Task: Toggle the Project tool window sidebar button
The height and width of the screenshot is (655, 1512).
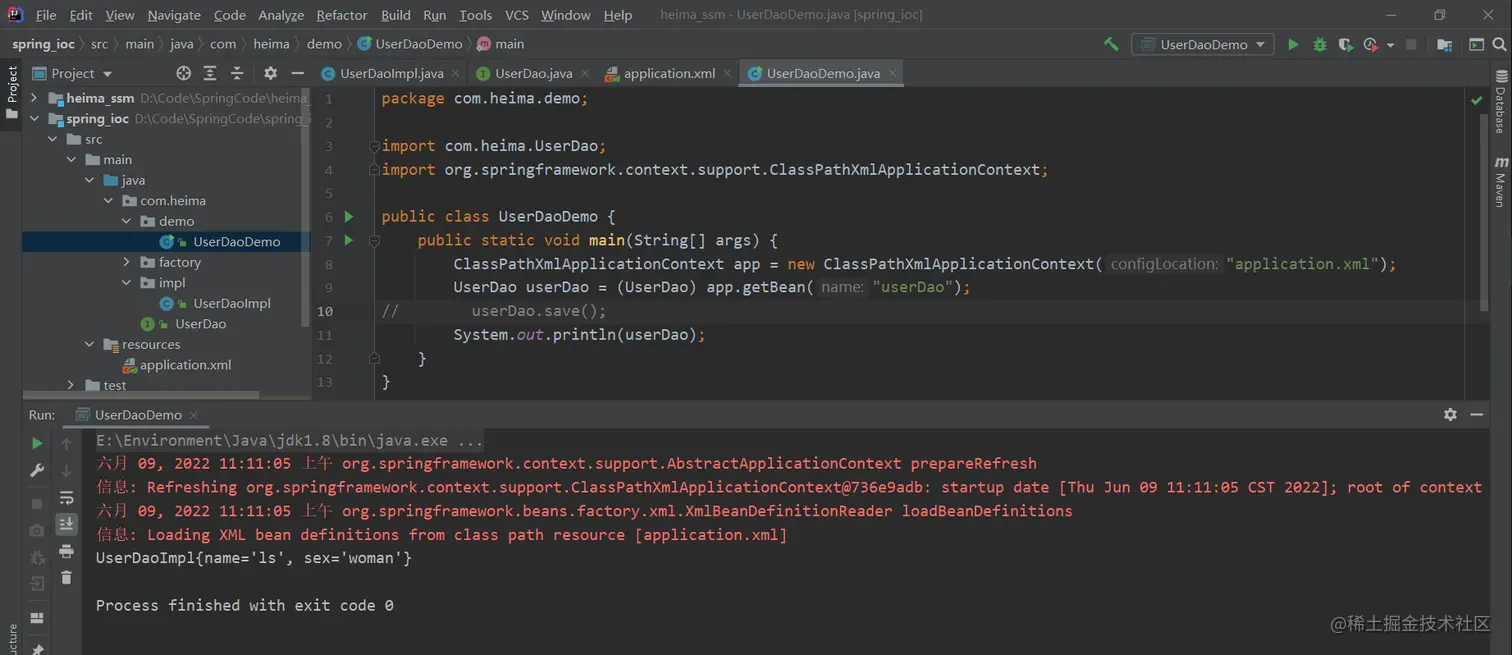Action: click(x=12, y=92)
